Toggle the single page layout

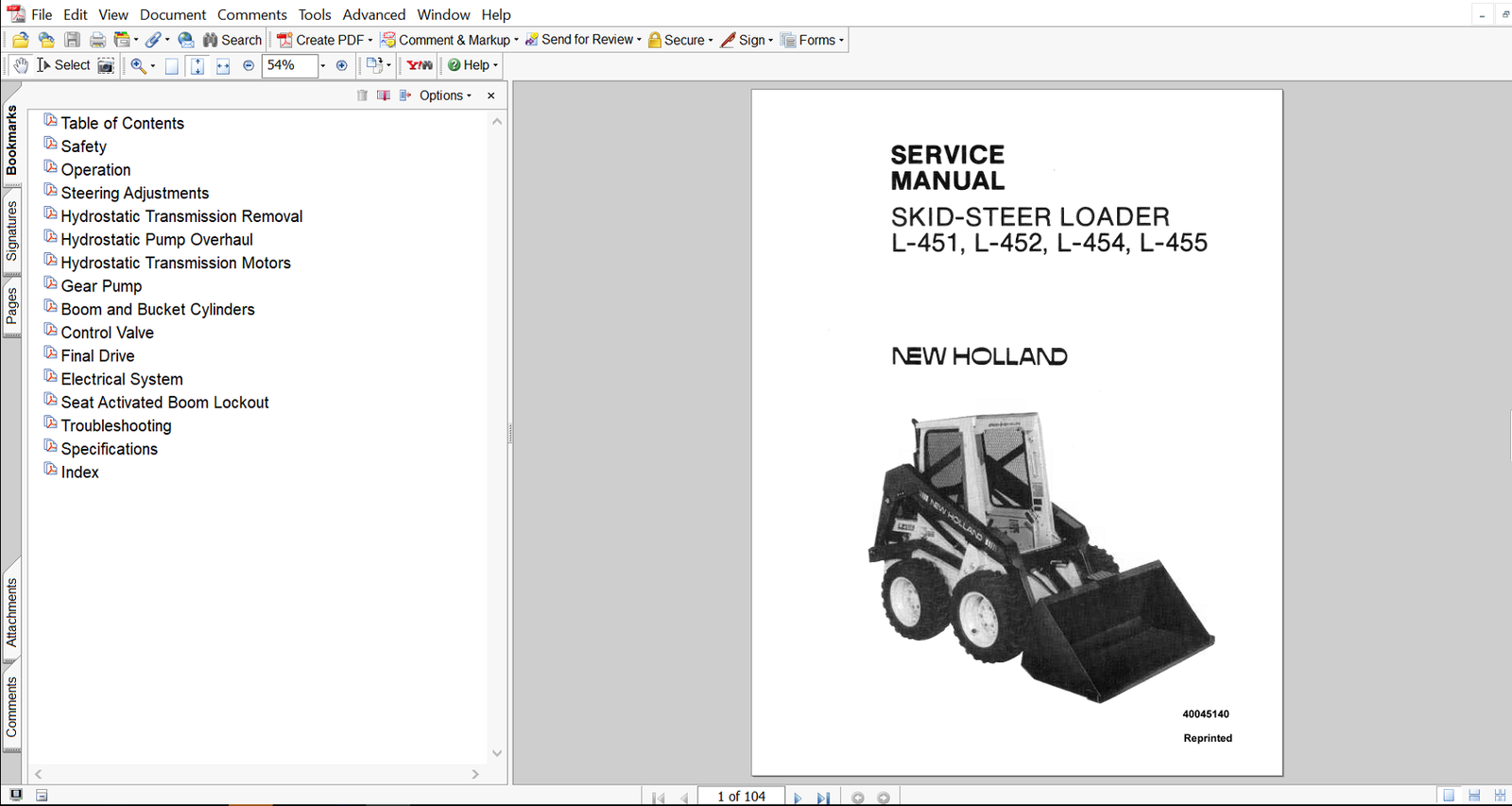(1449, 796)
